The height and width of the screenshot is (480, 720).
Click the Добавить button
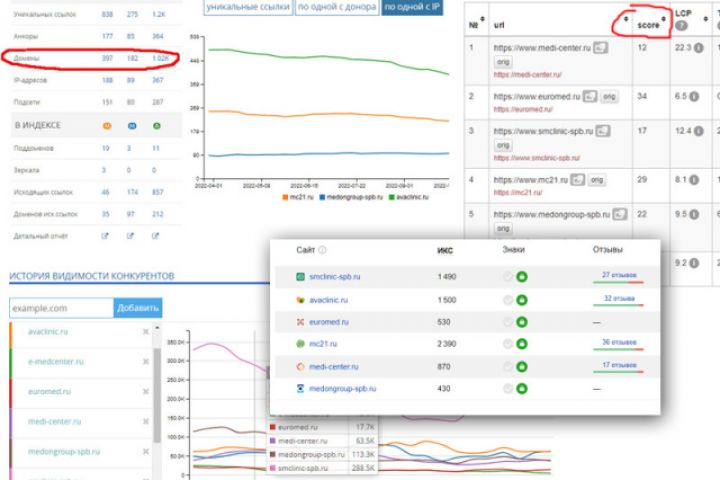[138, 308]
